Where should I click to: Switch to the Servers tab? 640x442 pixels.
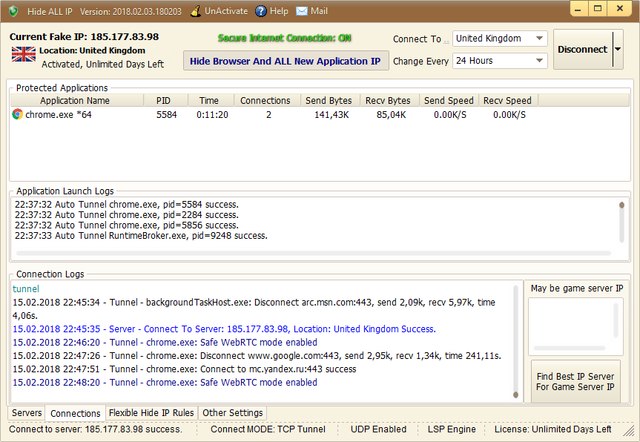point(27,413)
